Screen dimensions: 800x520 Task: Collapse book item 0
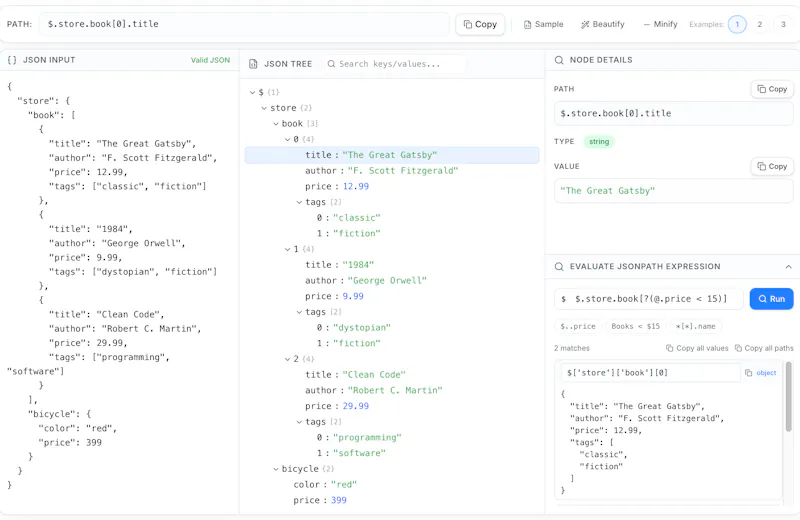pyautogui.click(x=287, y=139)
